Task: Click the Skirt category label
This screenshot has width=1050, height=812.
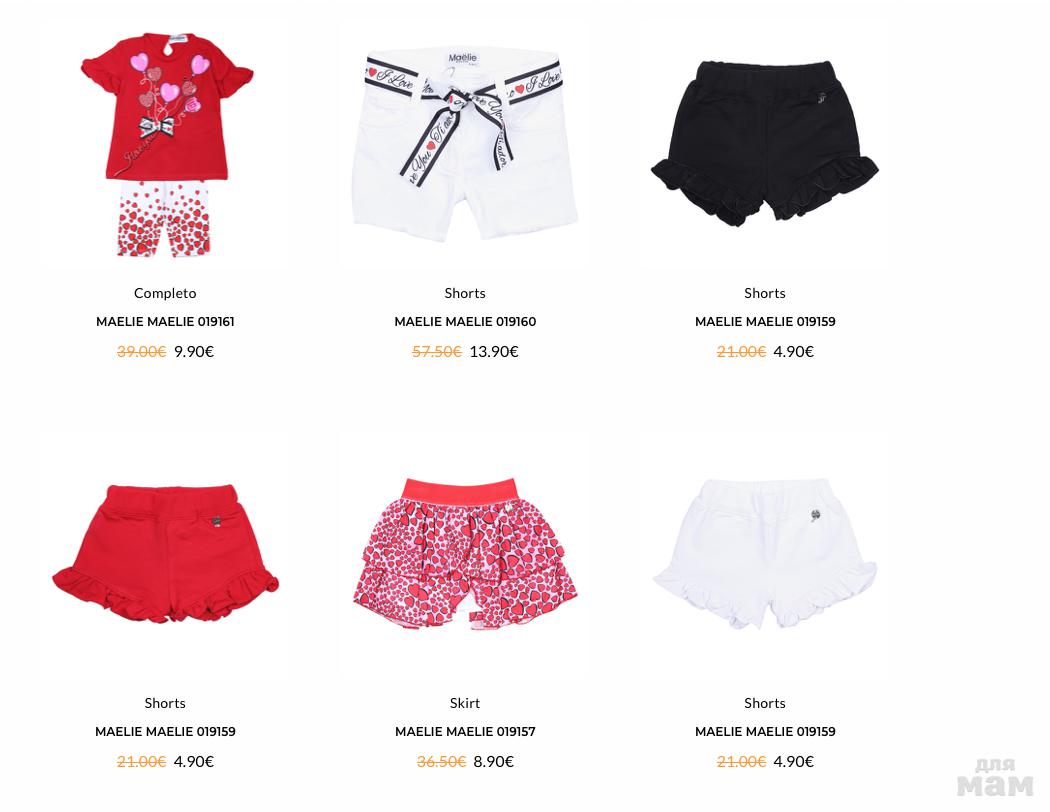Action: point(465,703)
